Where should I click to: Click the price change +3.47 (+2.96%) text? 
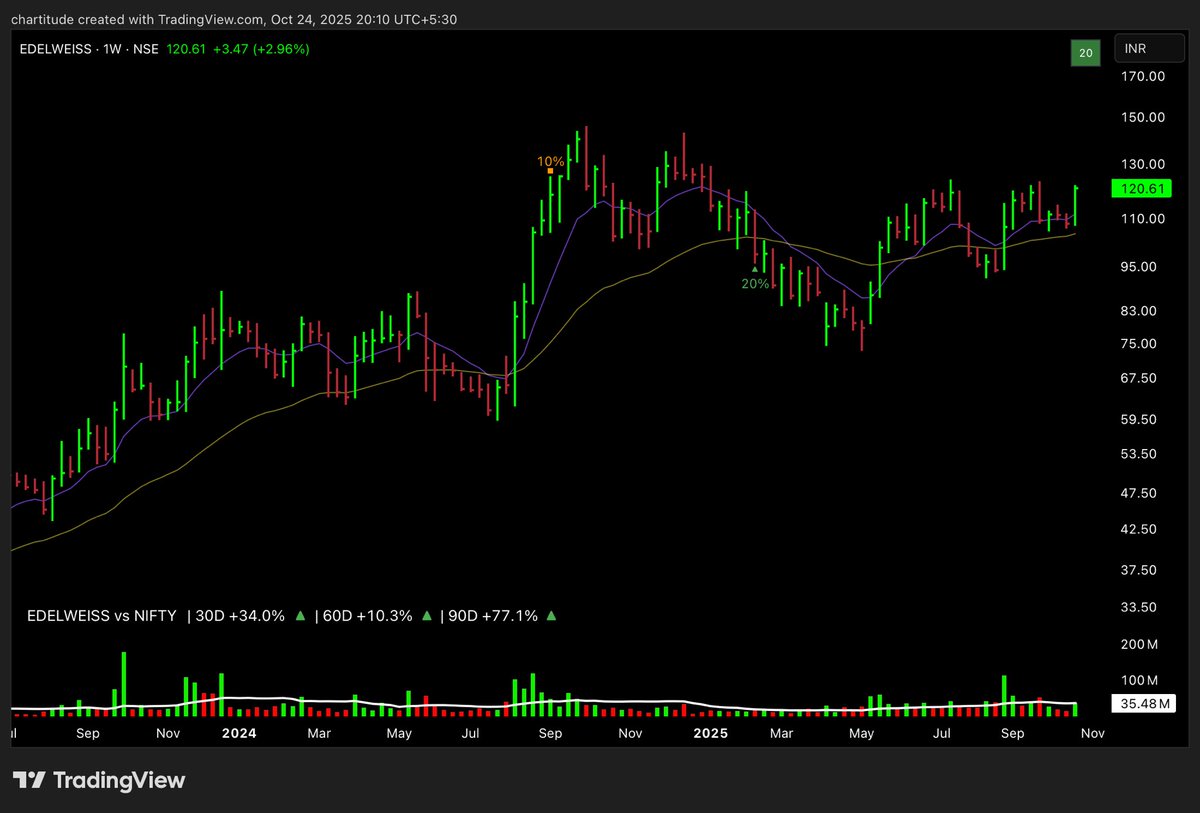tap(261, 48)
